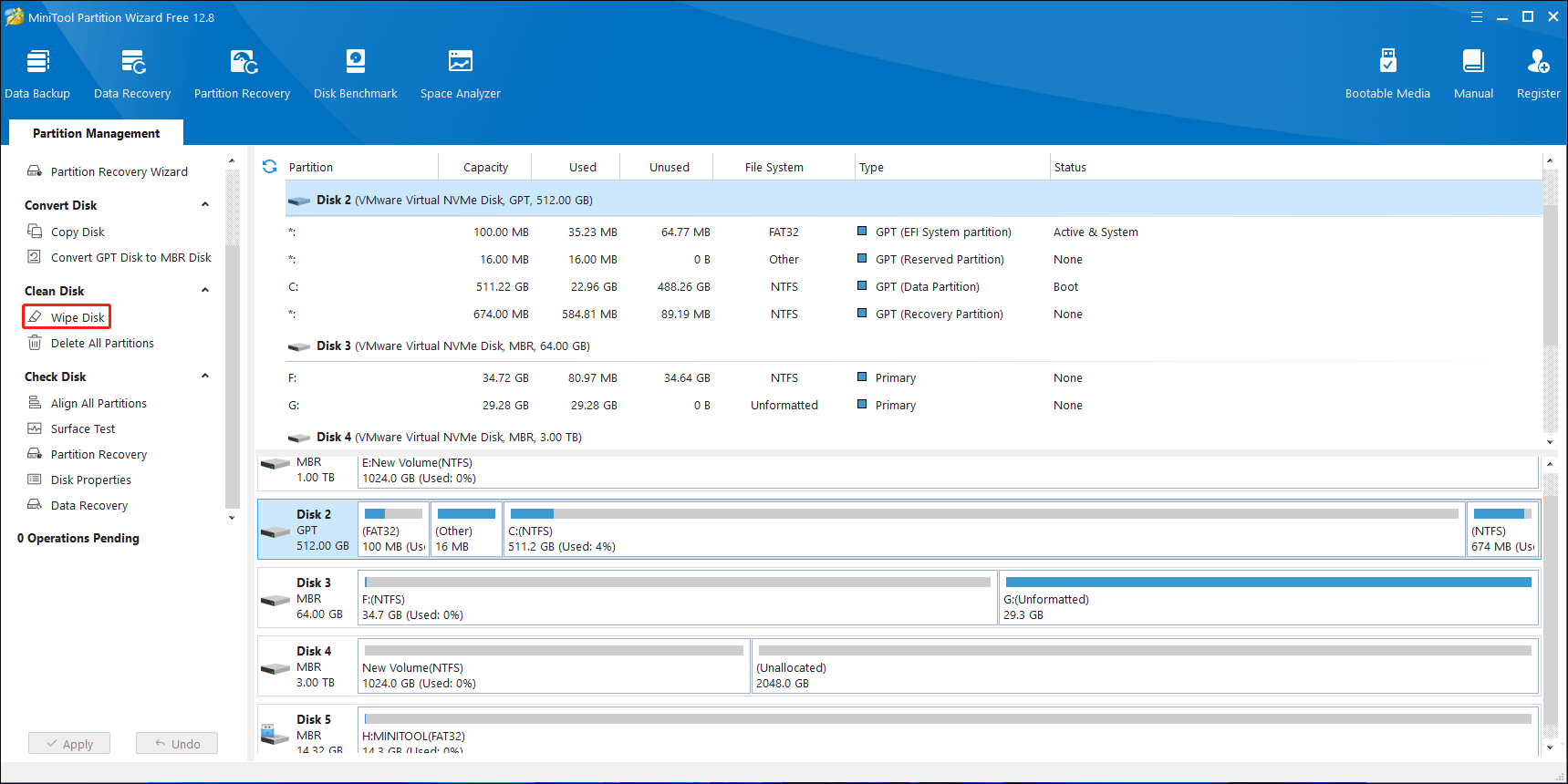Click the (Other) 16 MB block on Disk 2
1568x784 pixels.
(466, 530)
